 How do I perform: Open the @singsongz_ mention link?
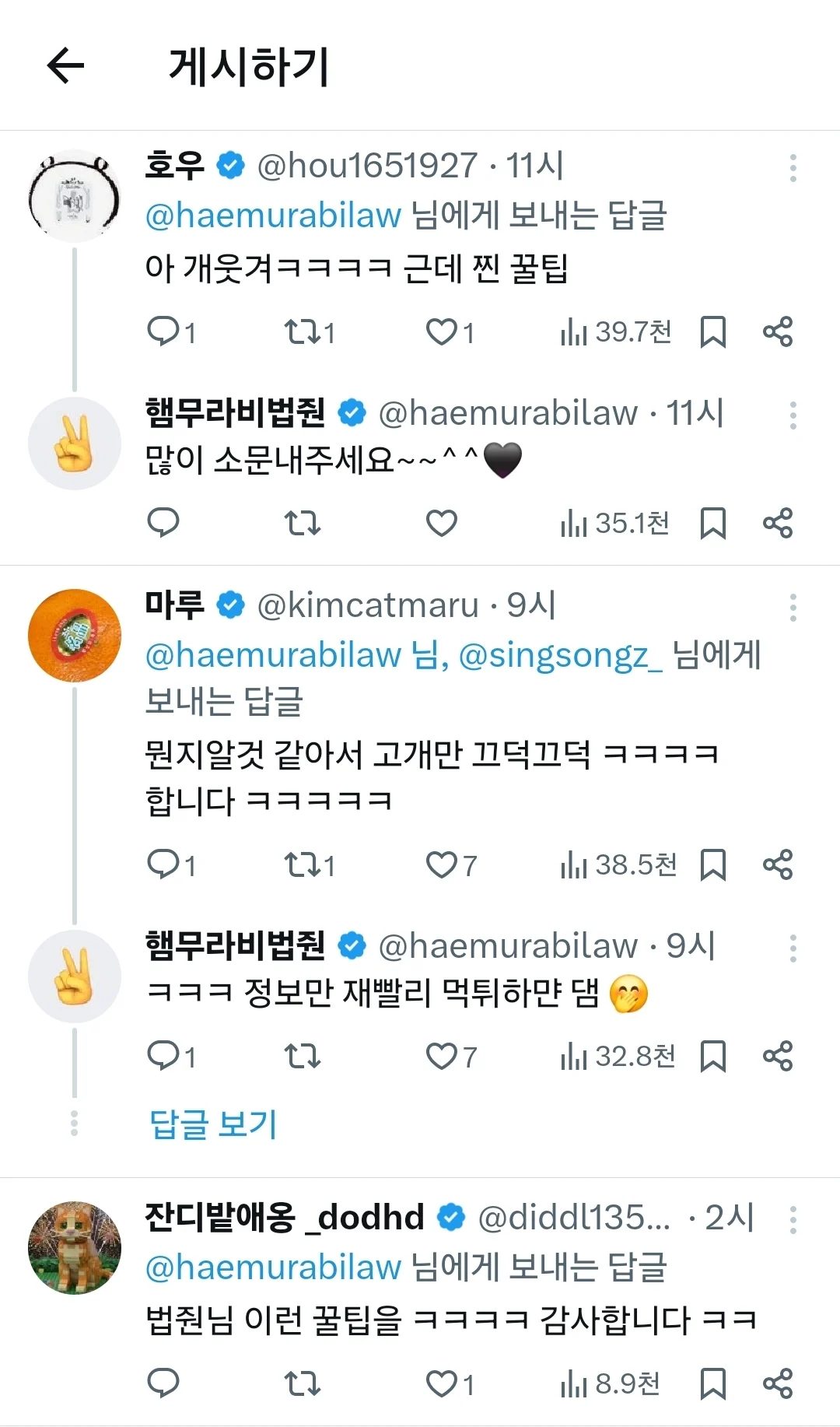click(560, 655)
